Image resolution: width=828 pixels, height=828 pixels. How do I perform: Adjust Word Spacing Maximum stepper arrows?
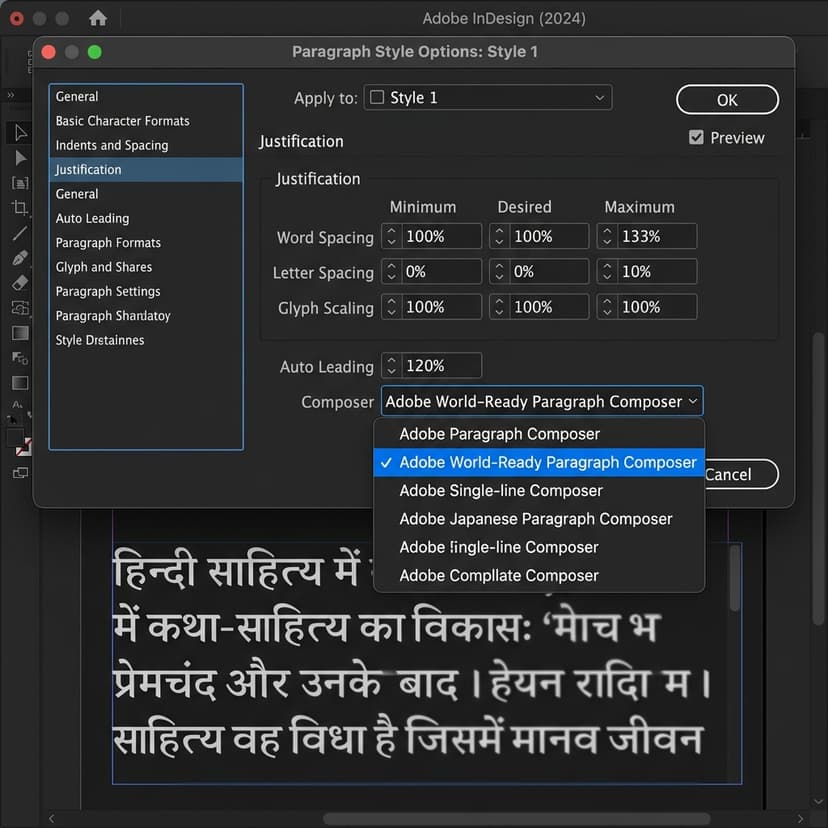coord(607,236)
